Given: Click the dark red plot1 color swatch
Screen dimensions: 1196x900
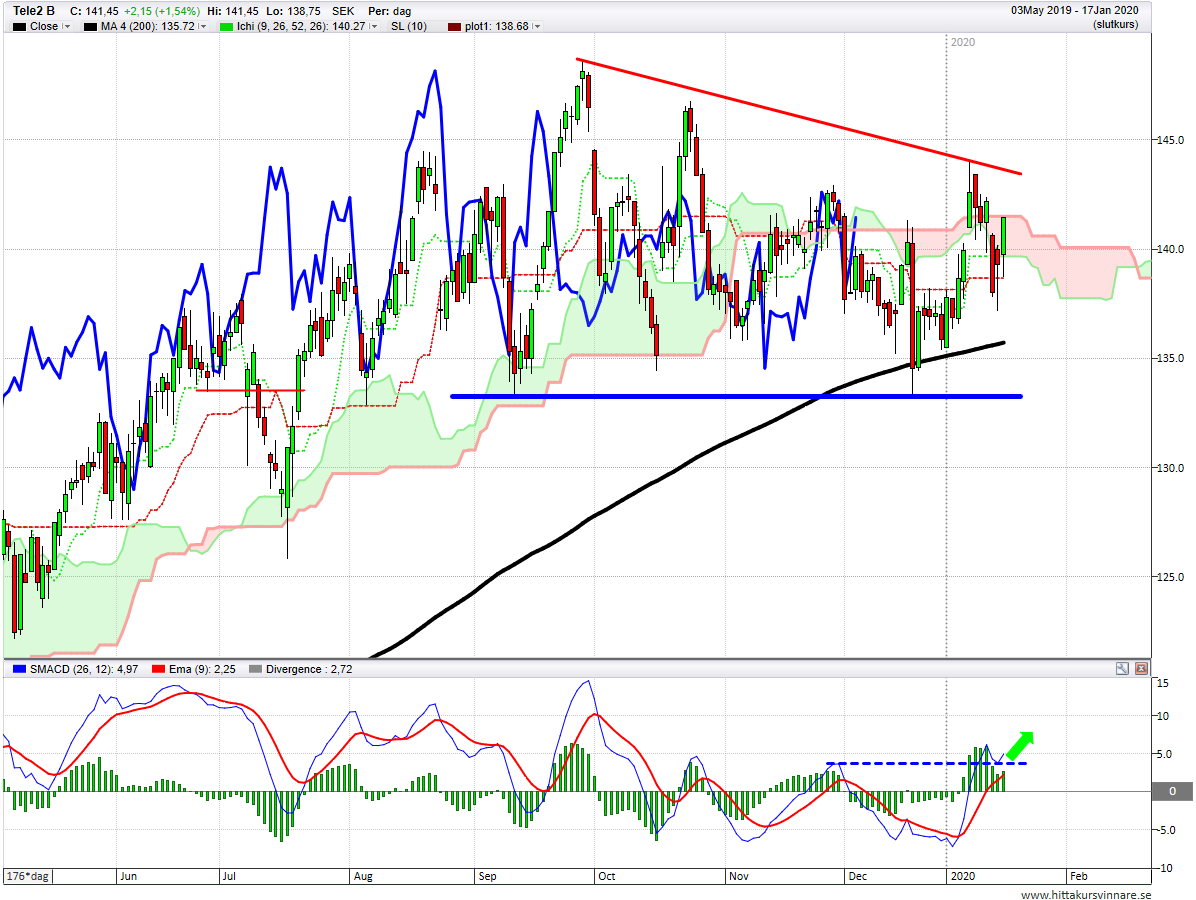Looking at the screenshot, I should click(x=454, y=27).
